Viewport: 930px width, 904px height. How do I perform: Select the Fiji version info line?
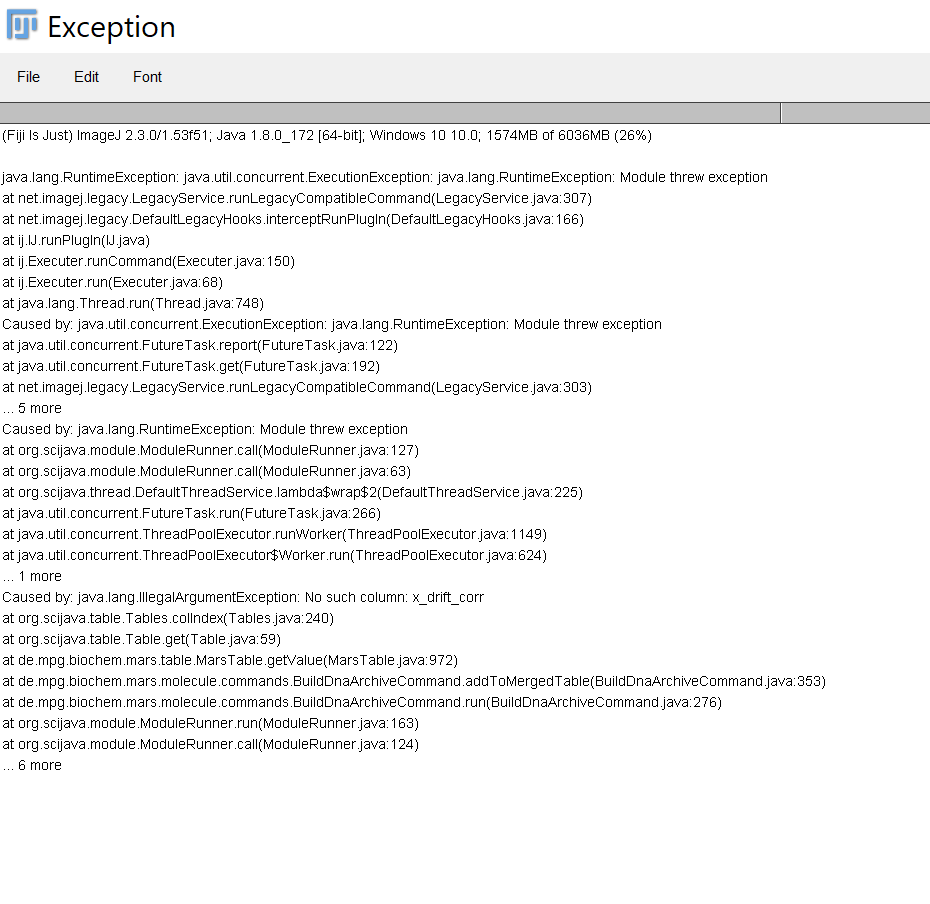[325, 135]
